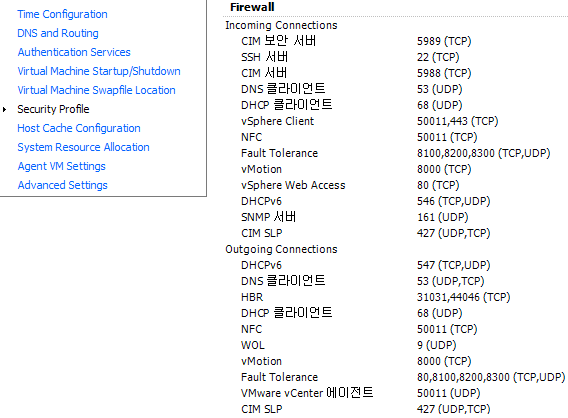Screen dimensions: 568x418
Task: Click the Firewall section heading
Action: [x=252, y=7]
